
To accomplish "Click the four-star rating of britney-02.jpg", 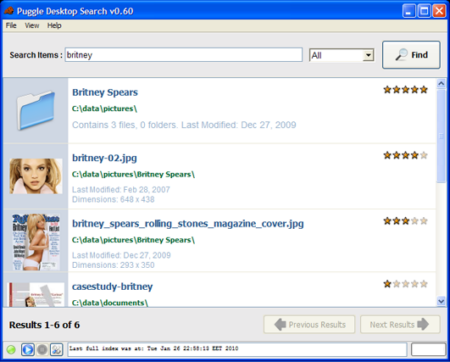I will pos(405,155).
